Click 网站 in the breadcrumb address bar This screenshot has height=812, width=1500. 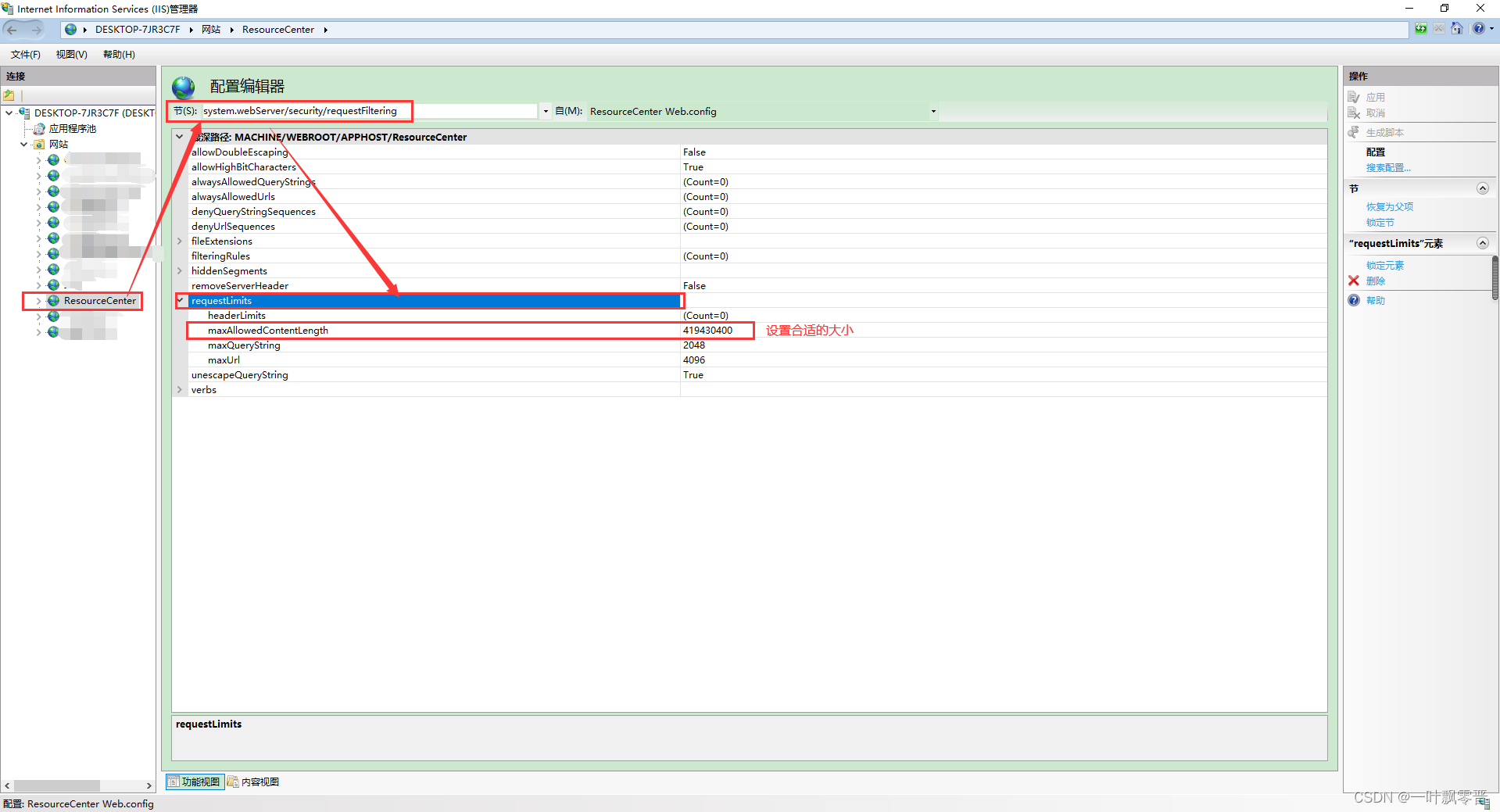[x=211, y=30]
